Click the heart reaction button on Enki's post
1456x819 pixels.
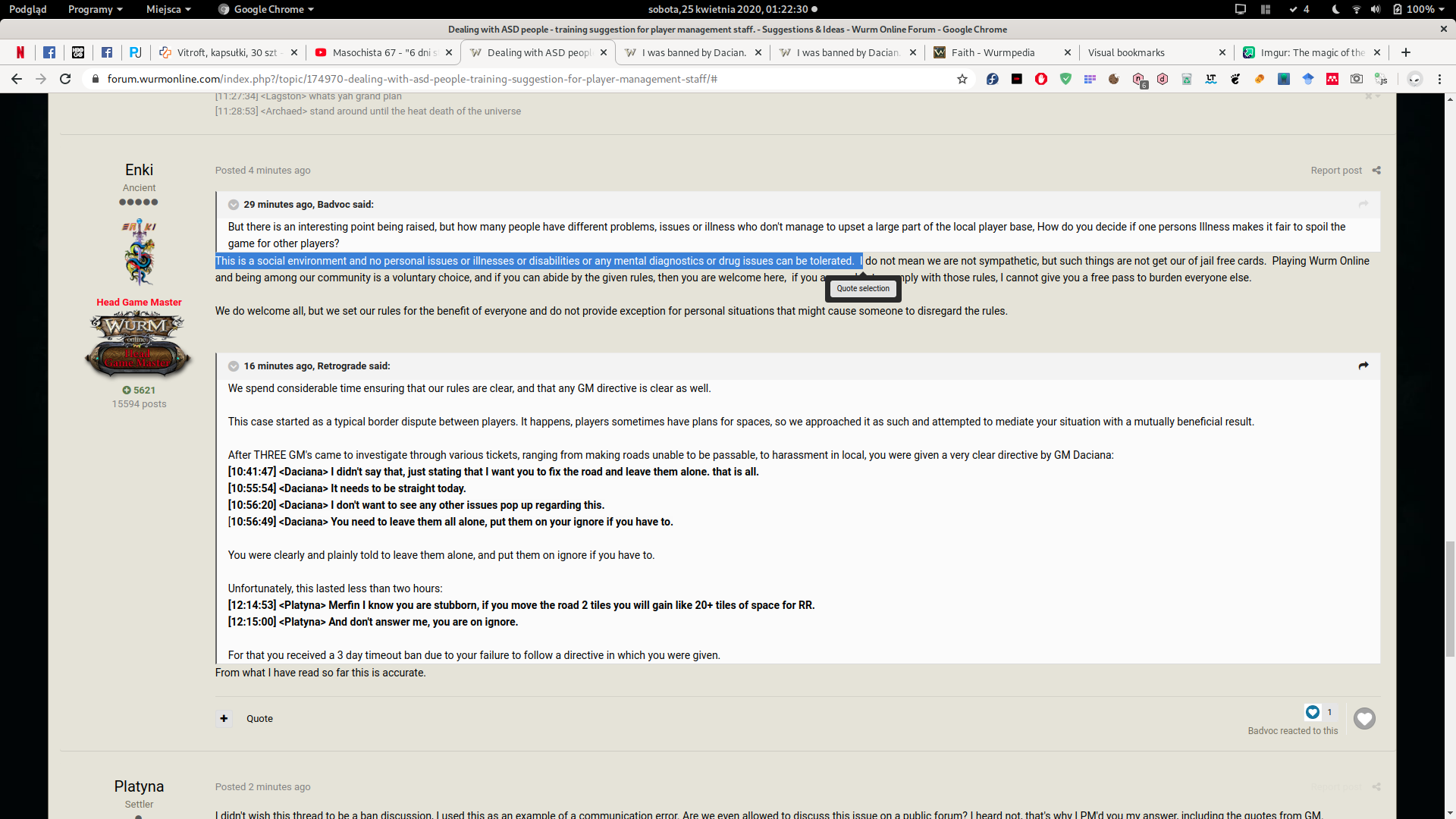(x=1364, y=718)
